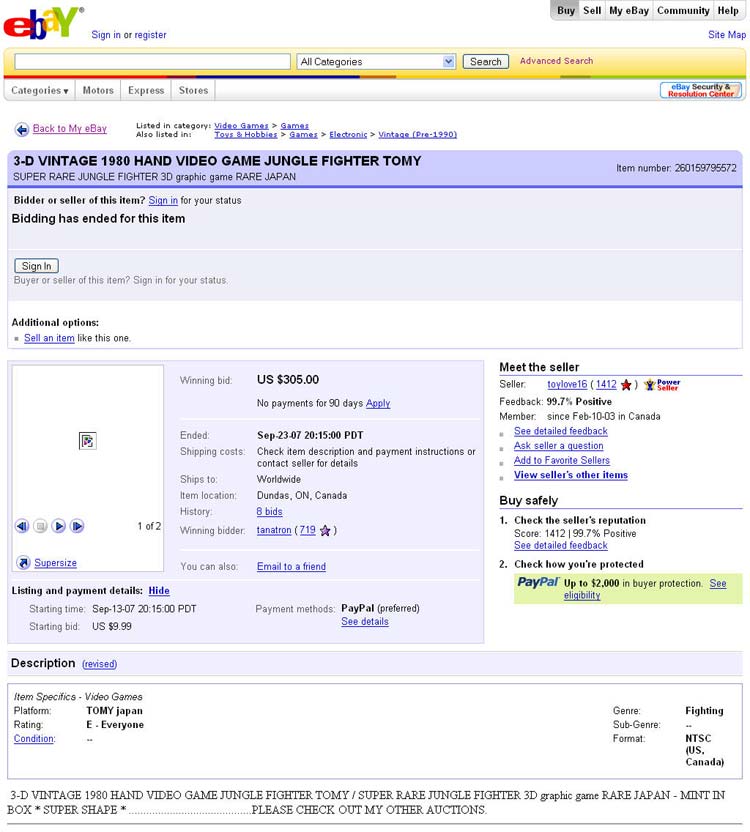This screenshot has height=832, width=750.
Task: Click See detailed feedback under Buy safely
Action: coord(561,545)
